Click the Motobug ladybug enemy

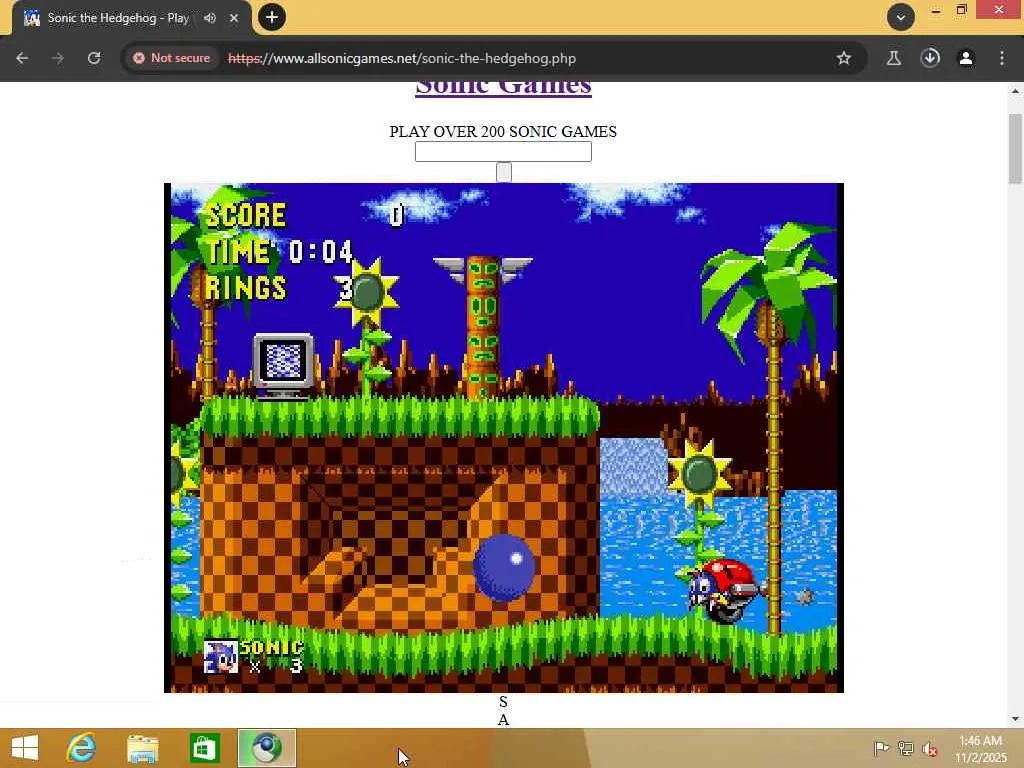725,590
